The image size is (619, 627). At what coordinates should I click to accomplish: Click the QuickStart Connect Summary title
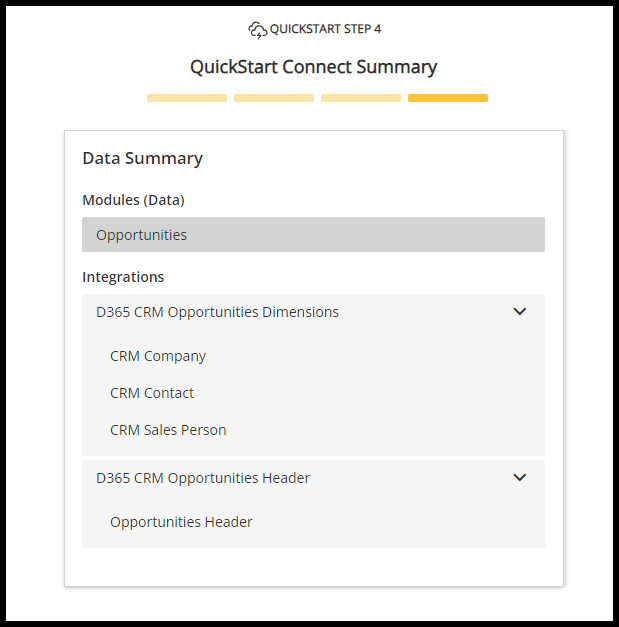coord(313,67)
